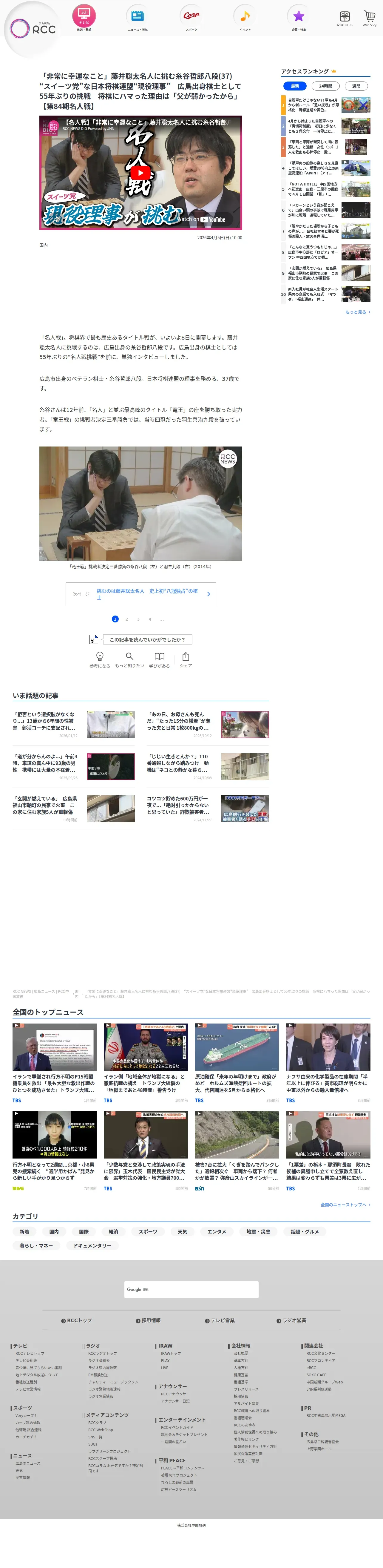Select the 24時間 ranking tab
The height and width of the screenshot is (1568, 383).
[x=325, y=86]
